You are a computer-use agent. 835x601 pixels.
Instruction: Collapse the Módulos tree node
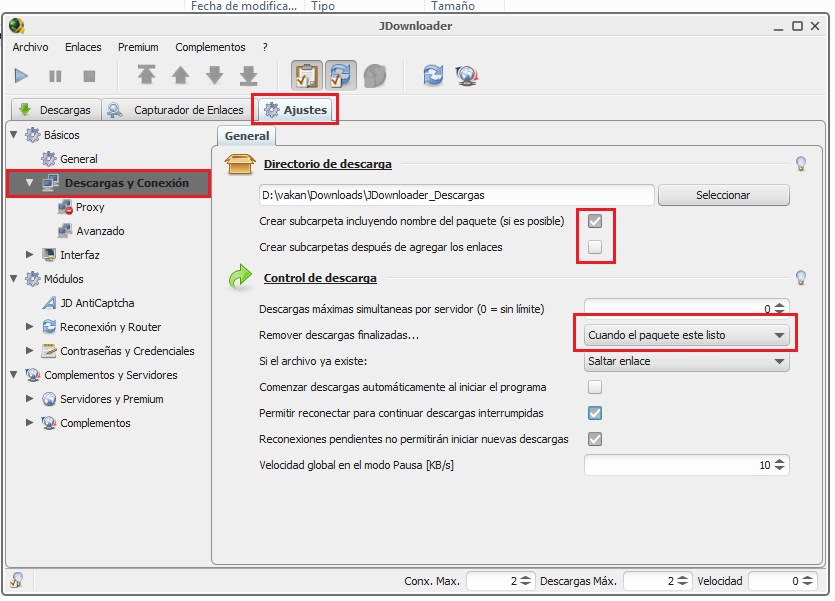tap(14, 278)
